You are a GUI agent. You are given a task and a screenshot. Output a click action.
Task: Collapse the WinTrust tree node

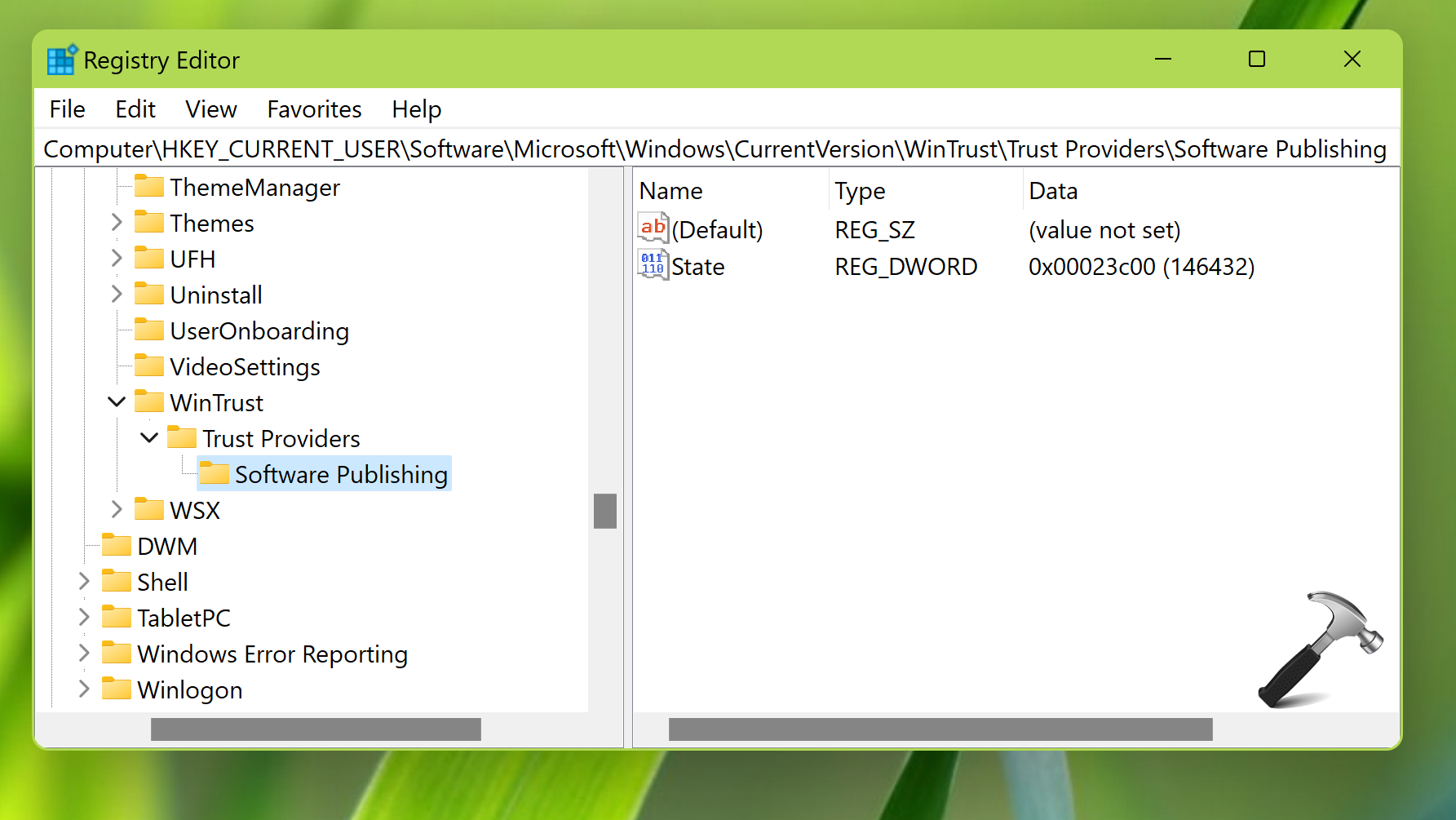click(x=117, y=402)
